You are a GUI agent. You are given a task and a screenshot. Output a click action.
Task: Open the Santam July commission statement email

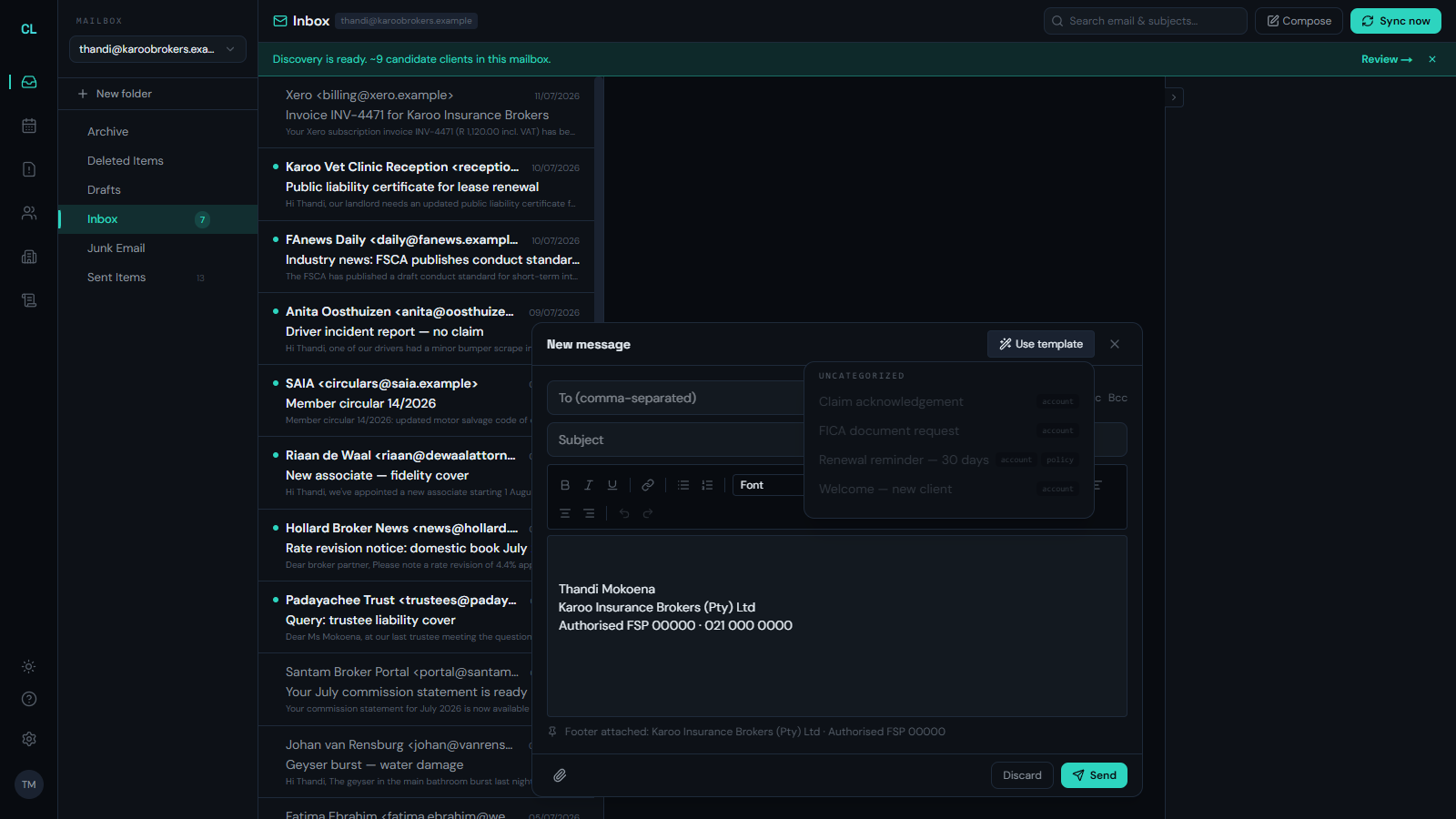point(396,690)
